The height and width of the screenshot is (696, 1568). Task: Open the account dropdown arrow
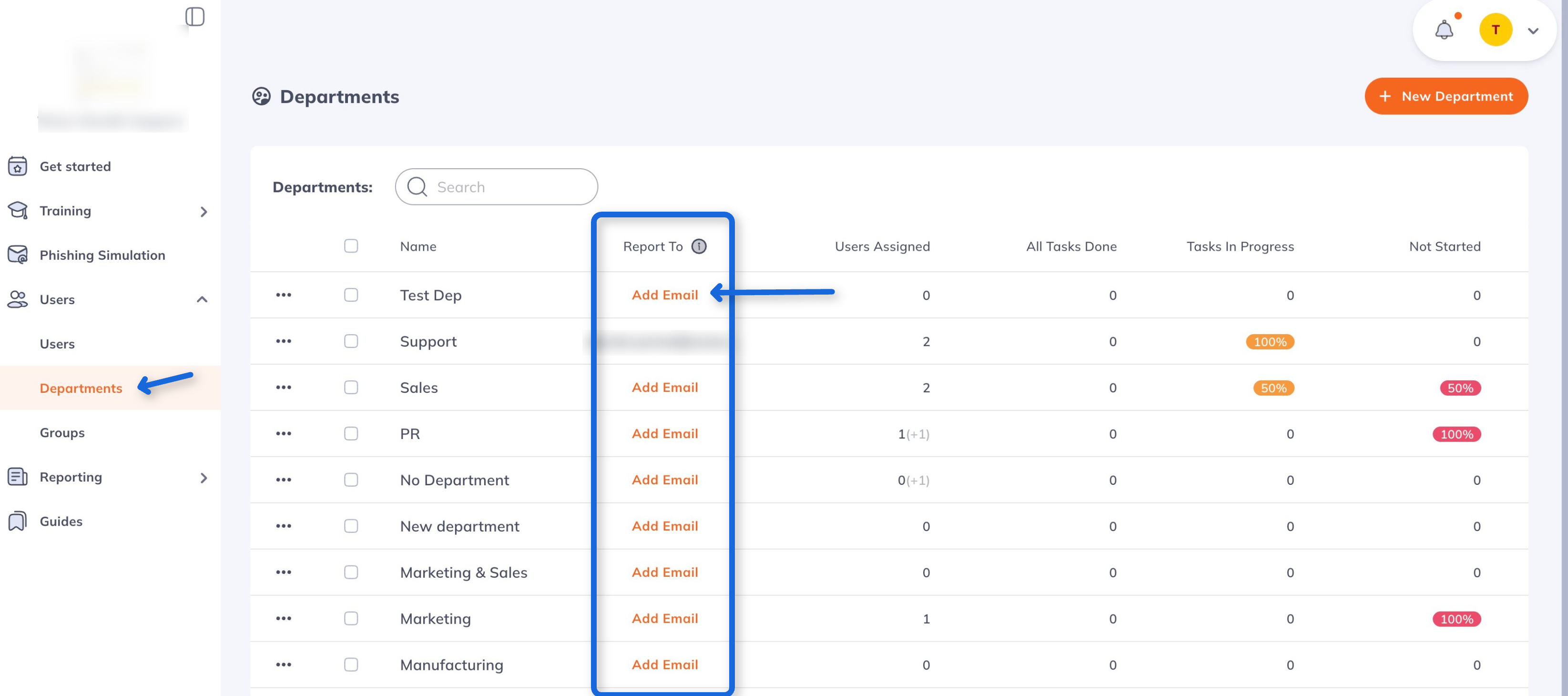point(1533,31)
